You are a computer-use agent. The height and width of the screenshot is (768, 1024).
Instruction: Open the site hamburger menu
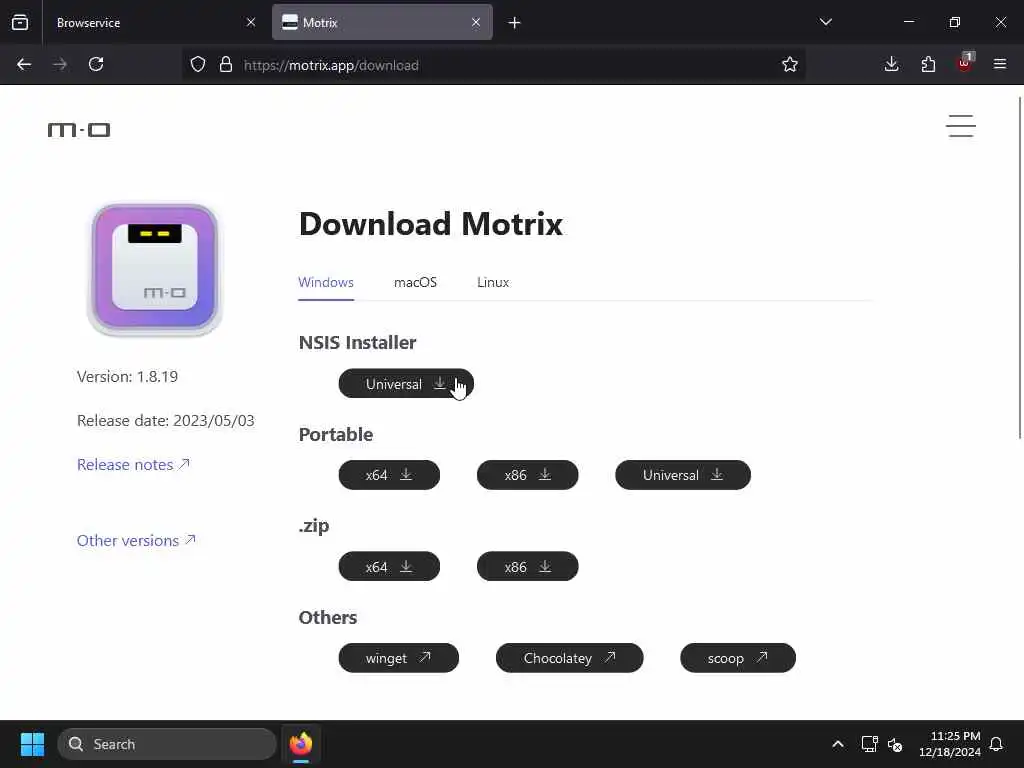[961, 126]
